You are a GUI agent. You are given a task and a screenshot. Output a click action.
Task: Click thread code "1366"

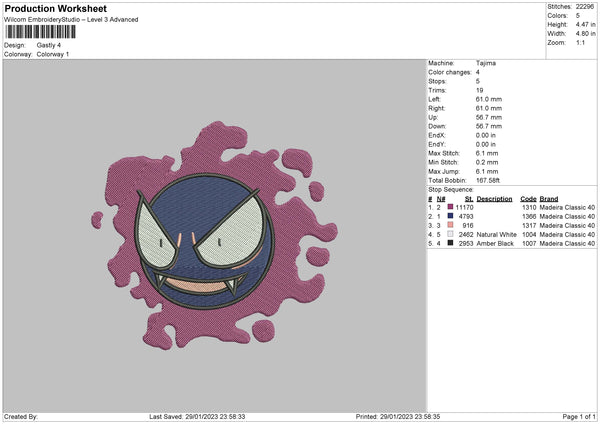pyautogui.click(x=529, y=216)
